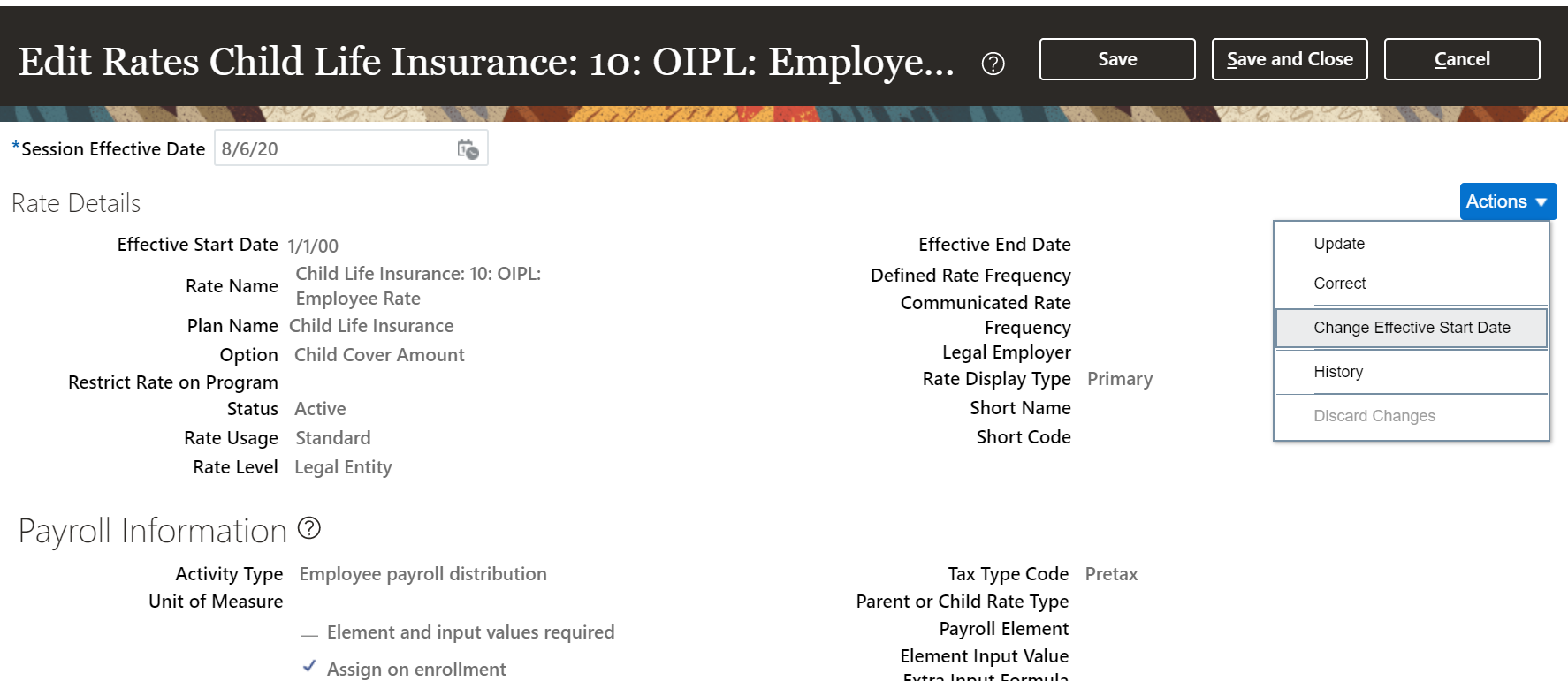Click the Employee payroll distribution activity type value
Viewport: 1568px width, 681px height.
click(x=422, y=574)
